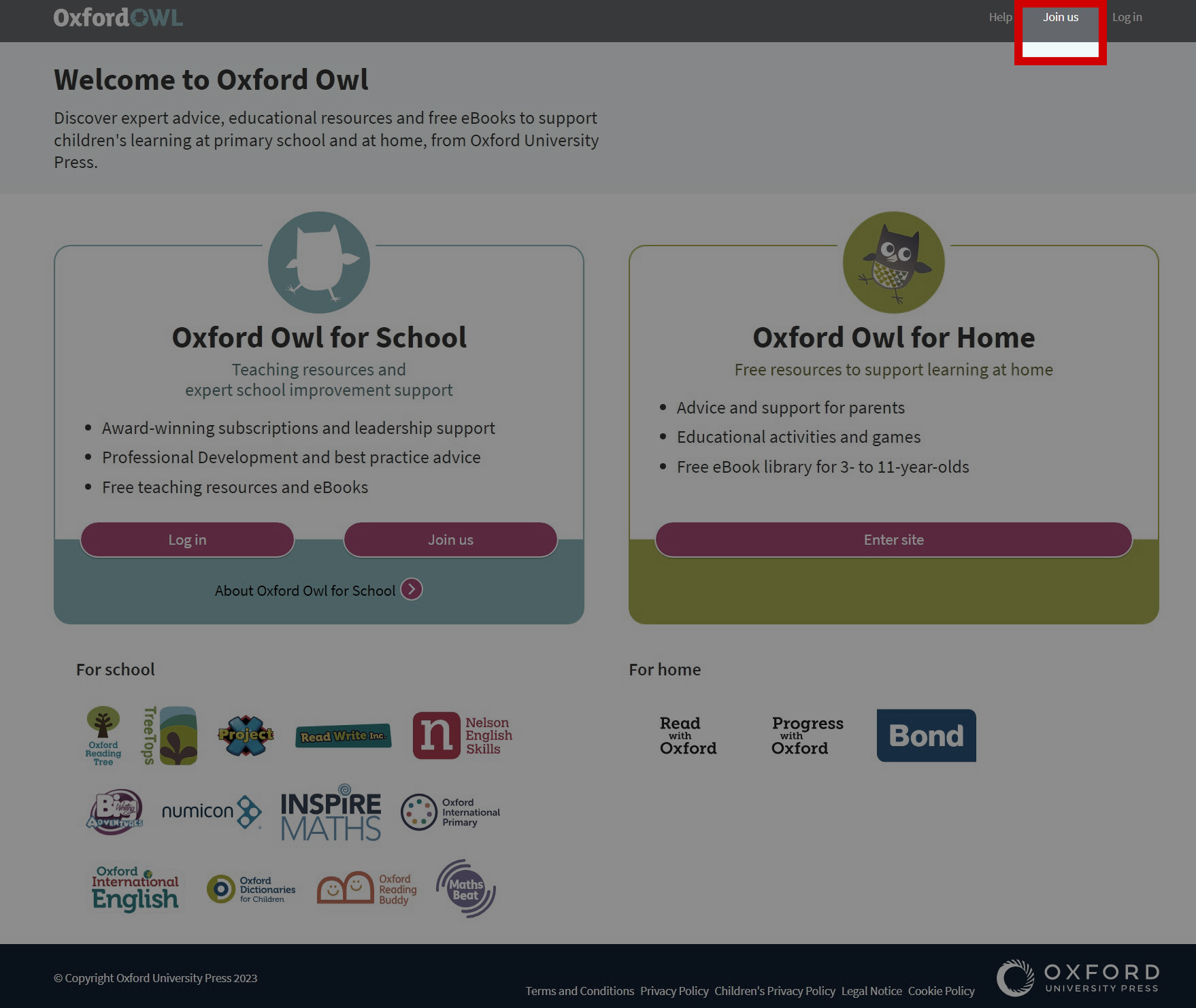
Task: Open the Oxford International Primary logo
Action: (450, 812)
